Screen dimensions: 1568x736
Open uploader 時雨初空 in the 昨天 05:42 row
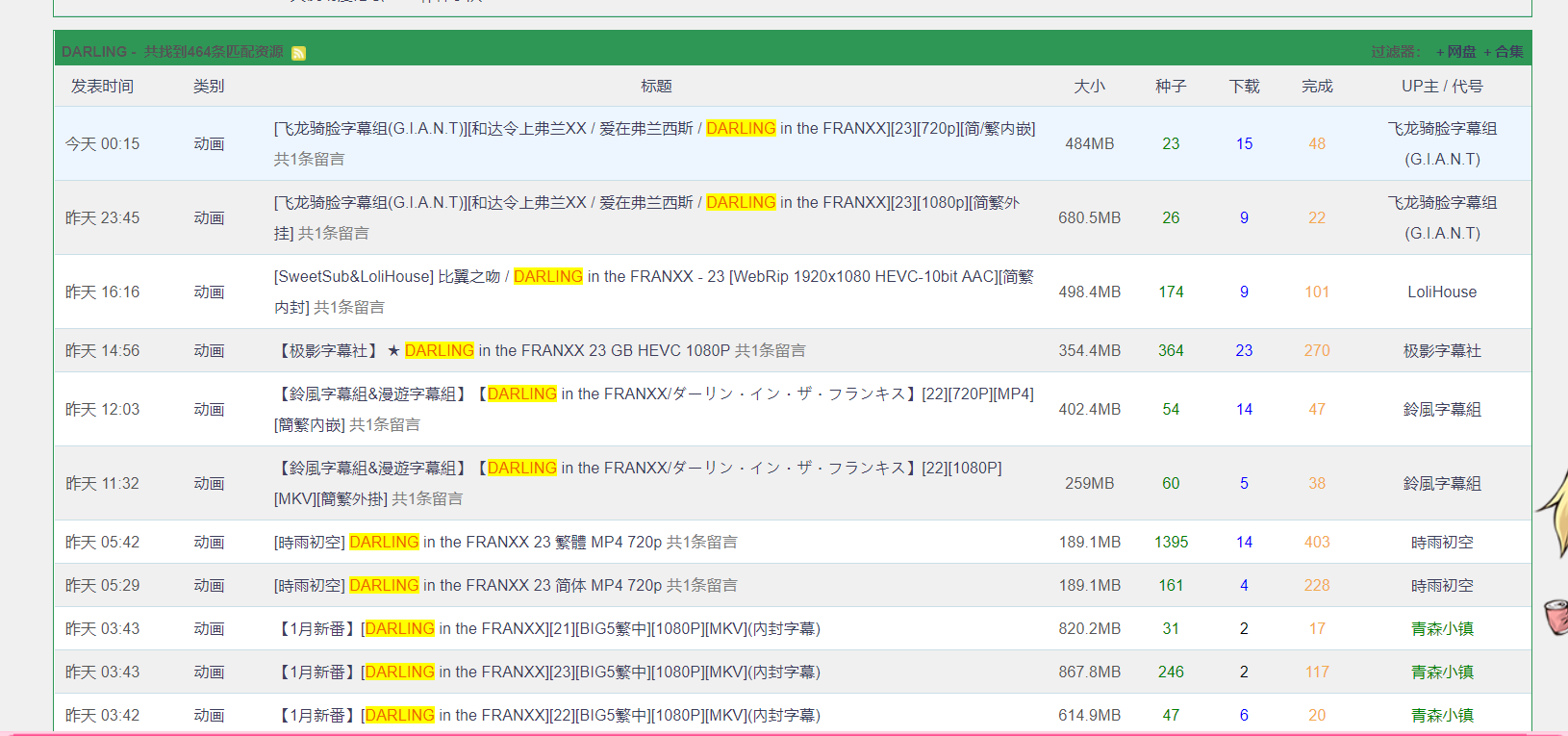1442,543
